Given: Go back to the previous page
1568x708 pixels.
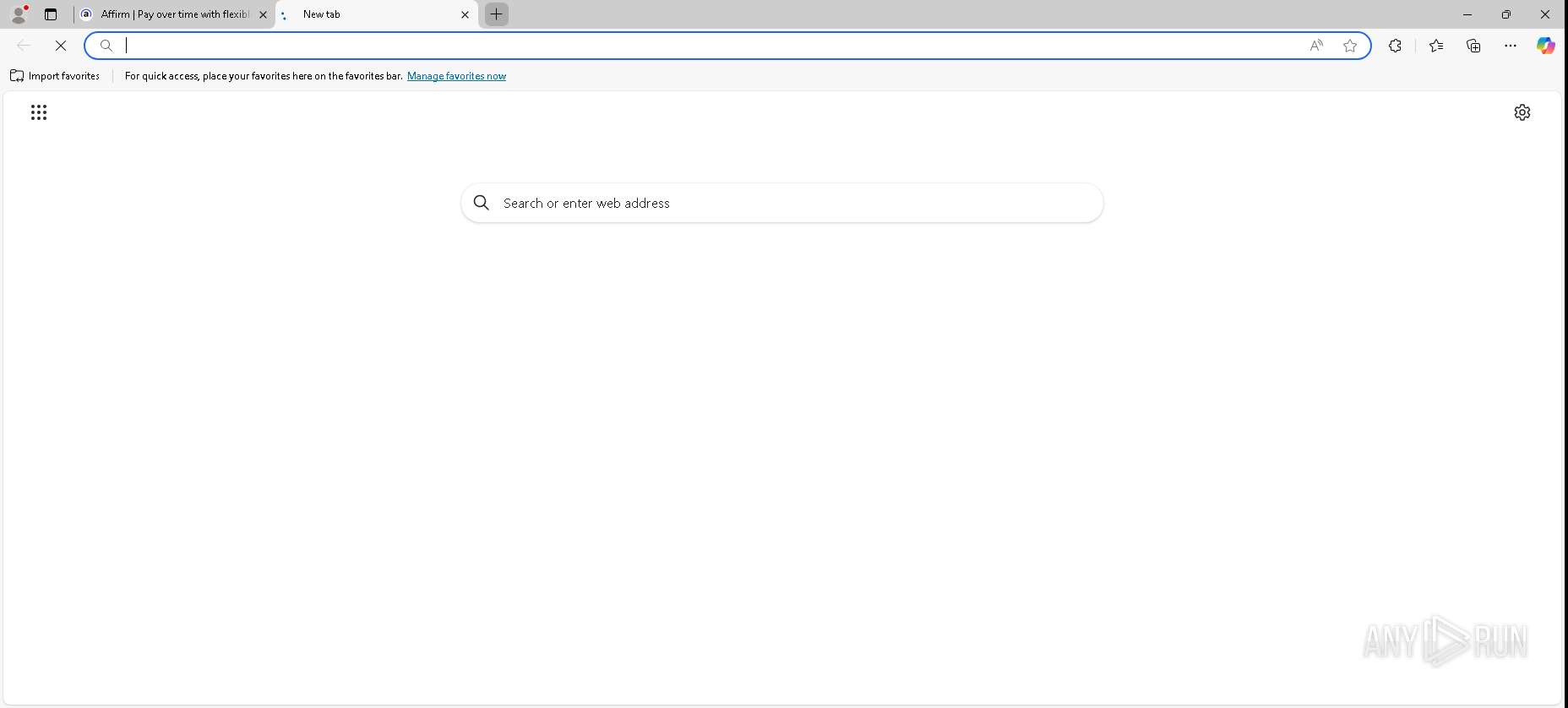Looking at the screenshot, I should (x=24, y=46).
